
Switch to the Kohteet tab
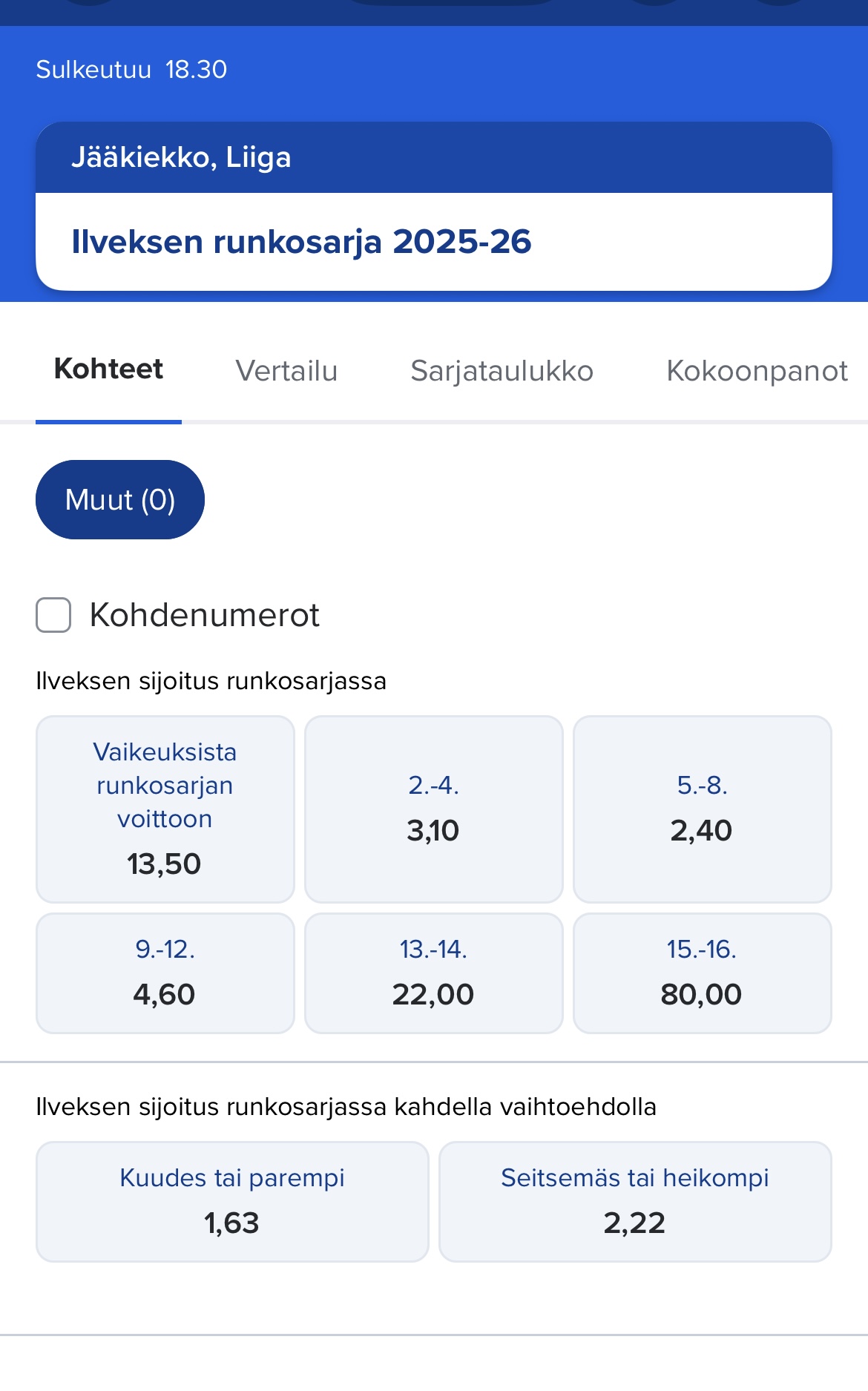pos(108,369)
